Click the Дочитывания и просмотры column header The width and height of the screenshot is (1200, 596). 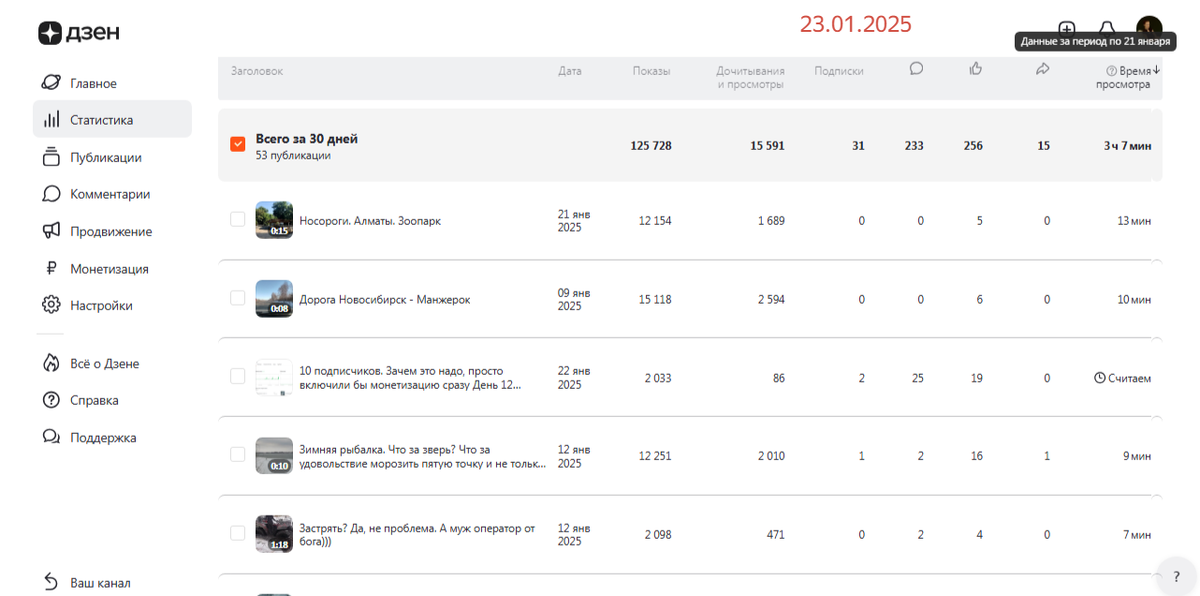(750, 77)
